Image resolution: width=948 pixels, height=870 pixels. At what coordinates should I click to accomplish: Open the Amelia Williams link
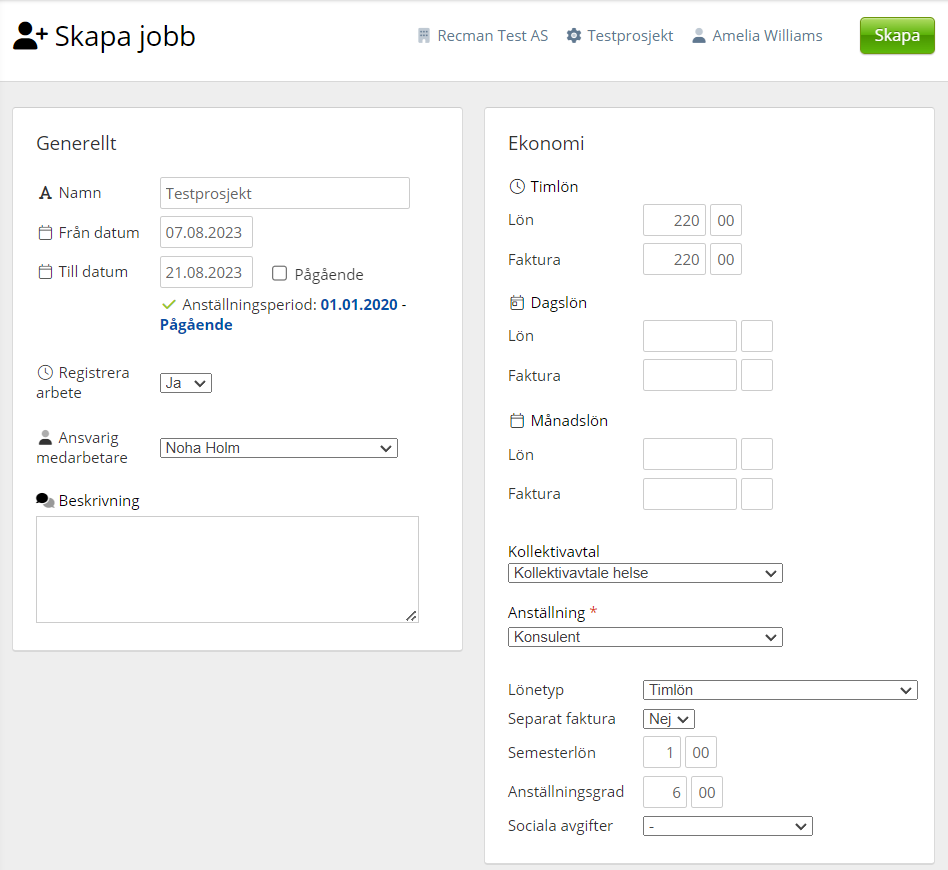click(x=767, y=36)
